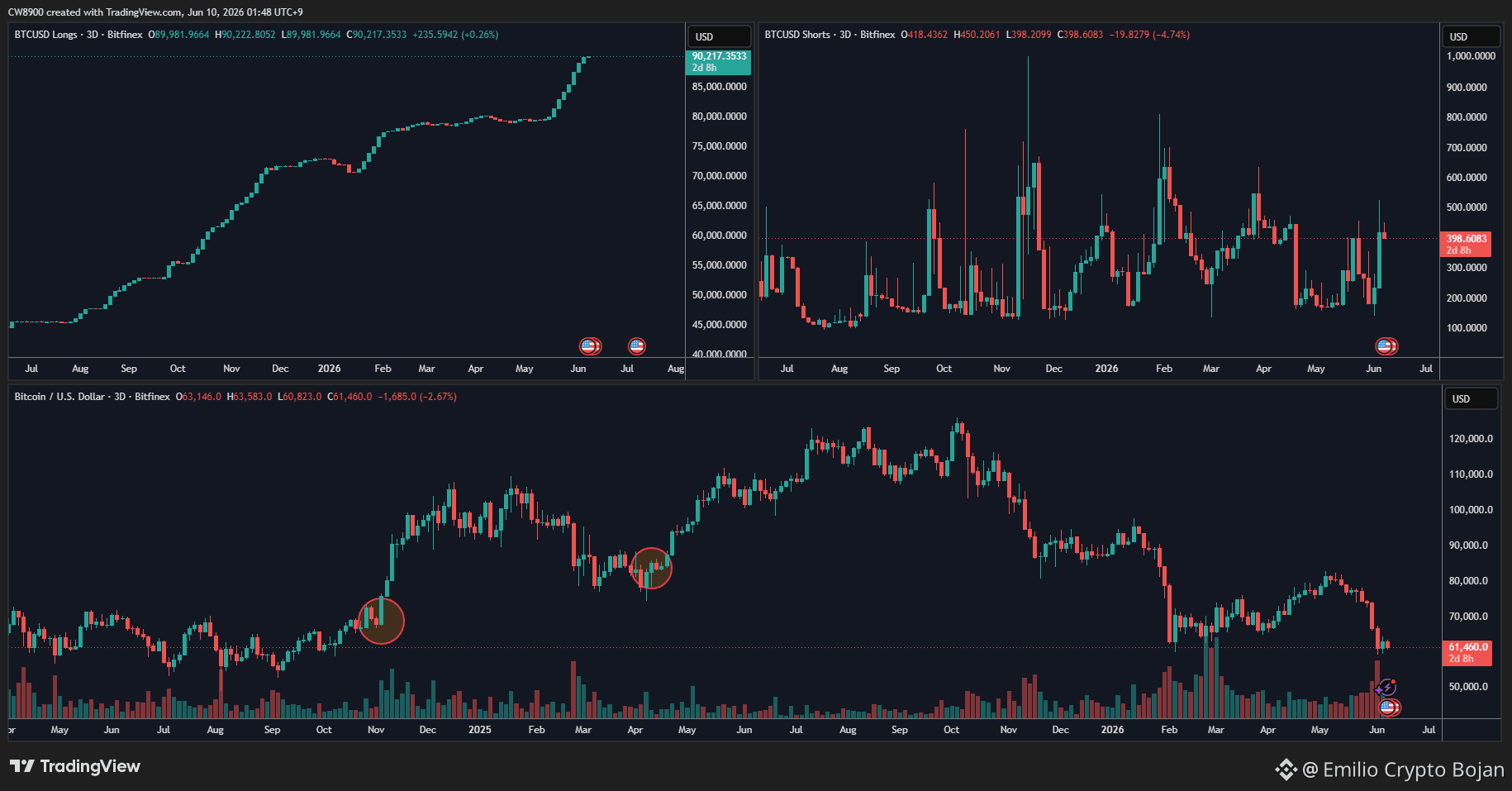This screenshot has height=791, width=1512.
Task: Click the 500.0000 price axis label on the Shorts chart
Action: click(x=1467, y=207)
